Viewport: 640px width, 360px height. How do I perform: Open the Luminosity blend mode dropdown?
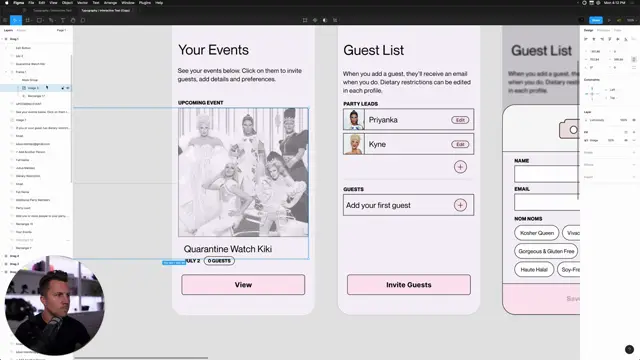click(x=597, y=120)
